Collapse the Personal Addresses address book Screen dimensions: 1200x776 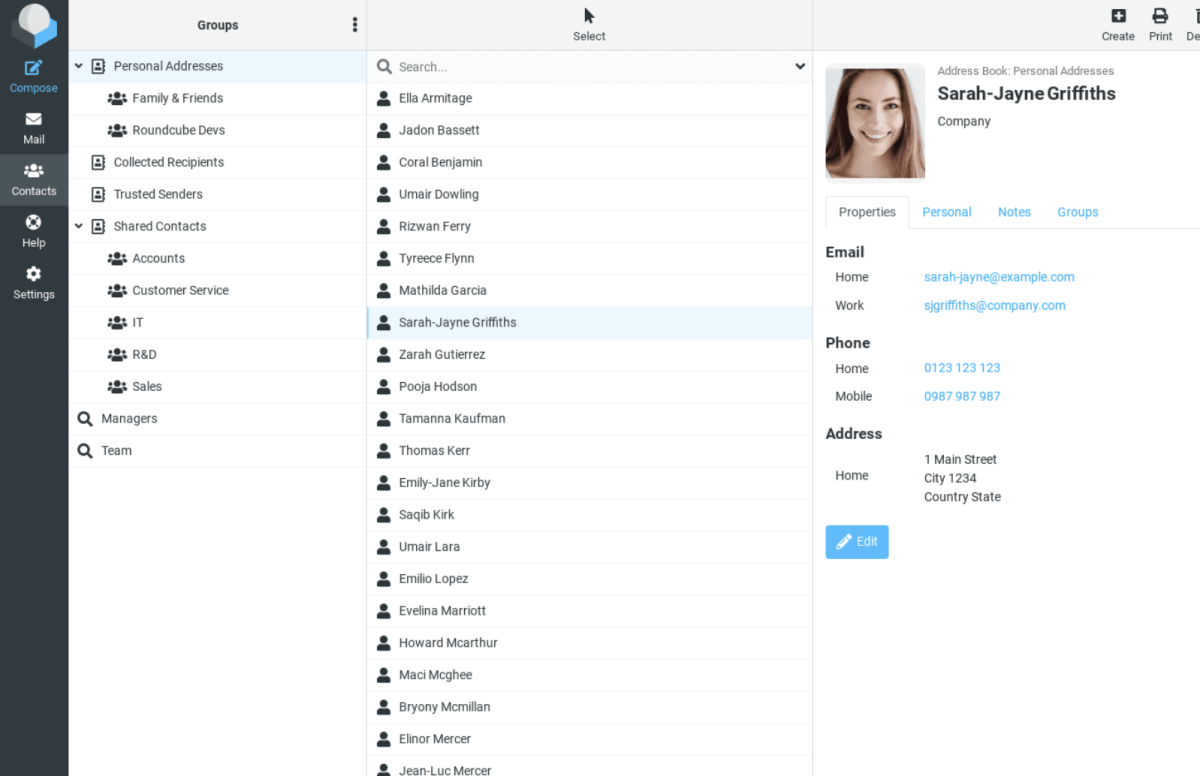(79, 66)
